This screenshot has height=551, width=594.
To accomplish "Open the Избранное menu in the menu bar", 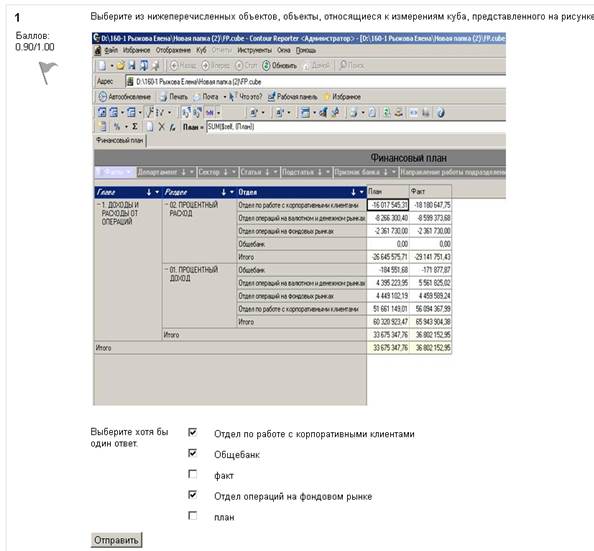I will [136, 50].
